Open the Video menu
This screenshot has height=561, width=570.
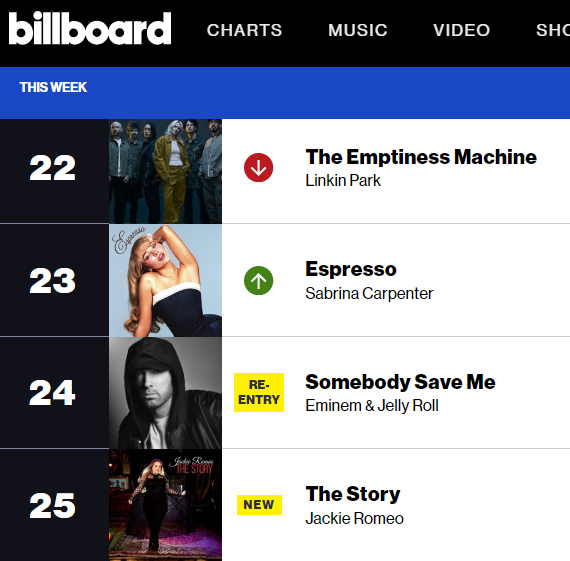462,30
